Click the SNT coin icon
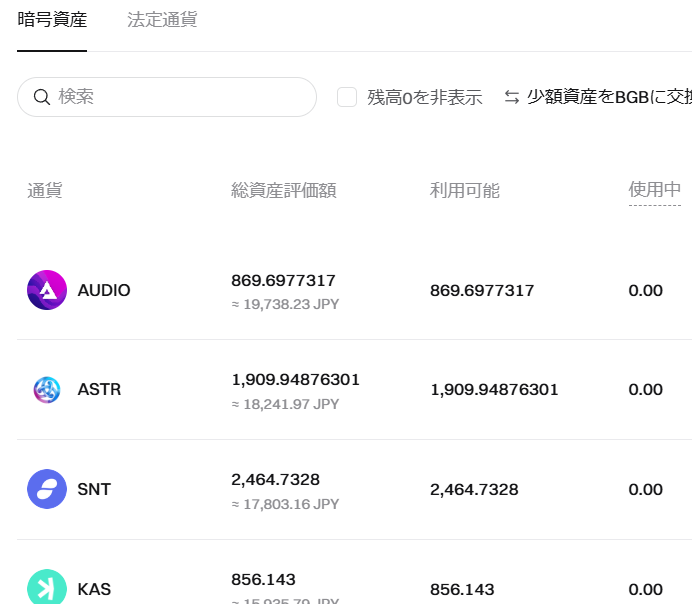692x604 pixels. [47, 489]
